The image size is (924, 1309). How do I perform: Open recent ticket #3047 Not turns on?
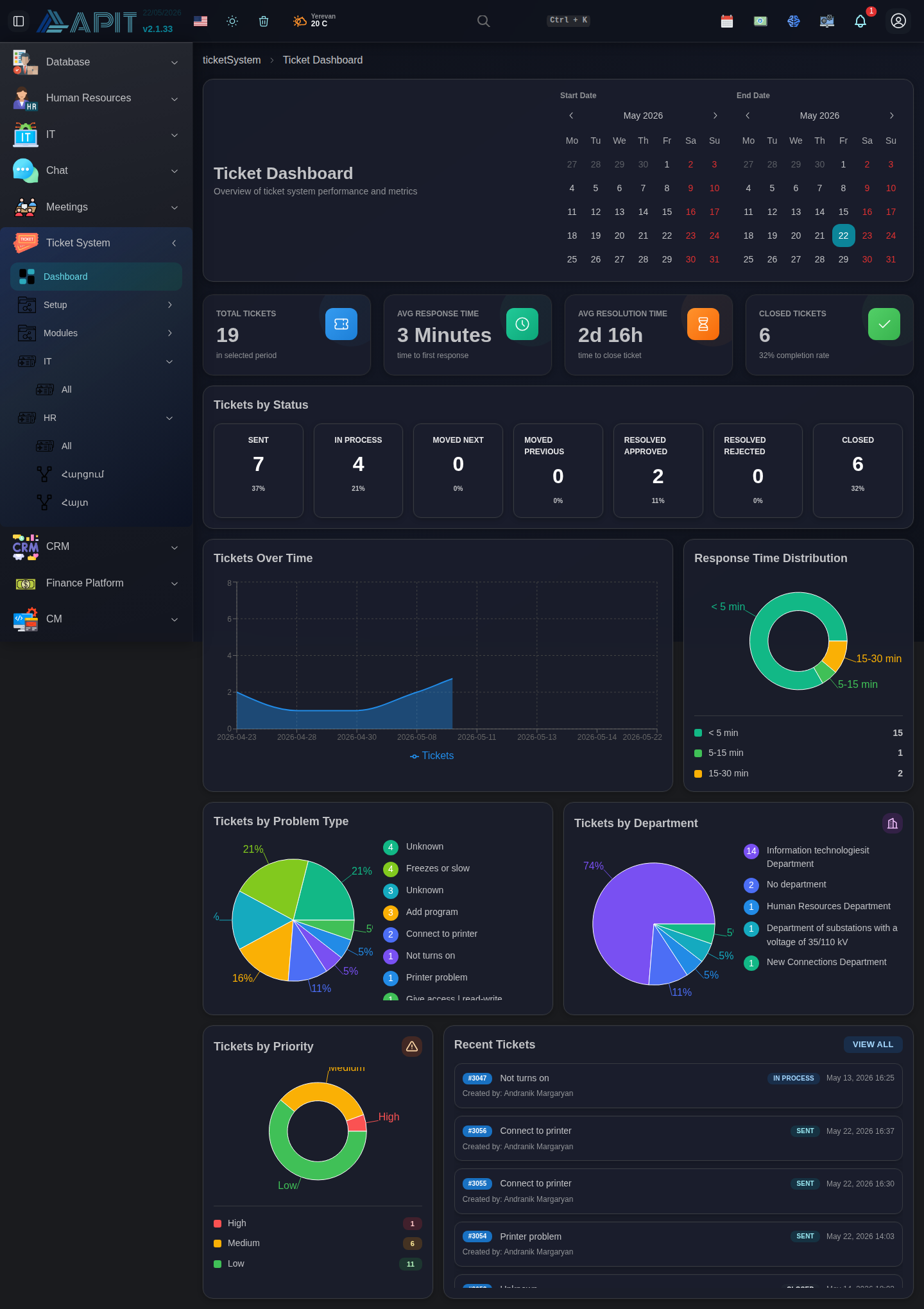678,1086
